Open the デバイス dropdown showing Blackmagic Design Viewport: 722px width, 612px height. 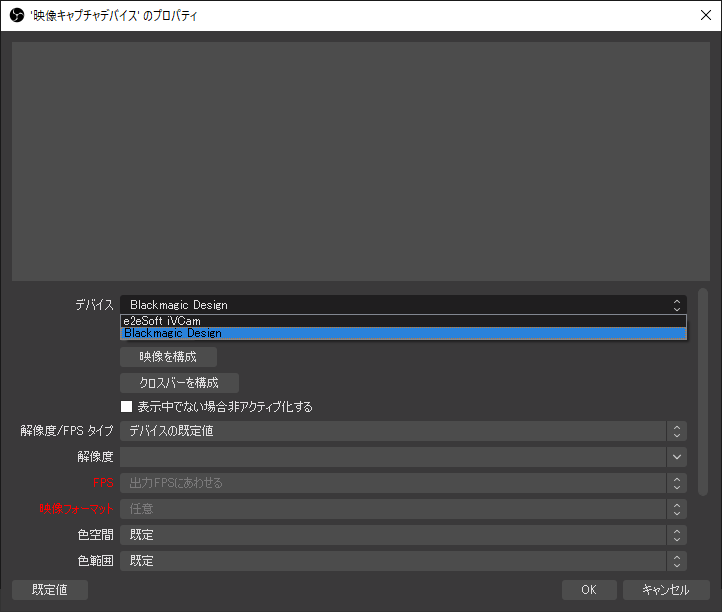click(x=403, y=305)
